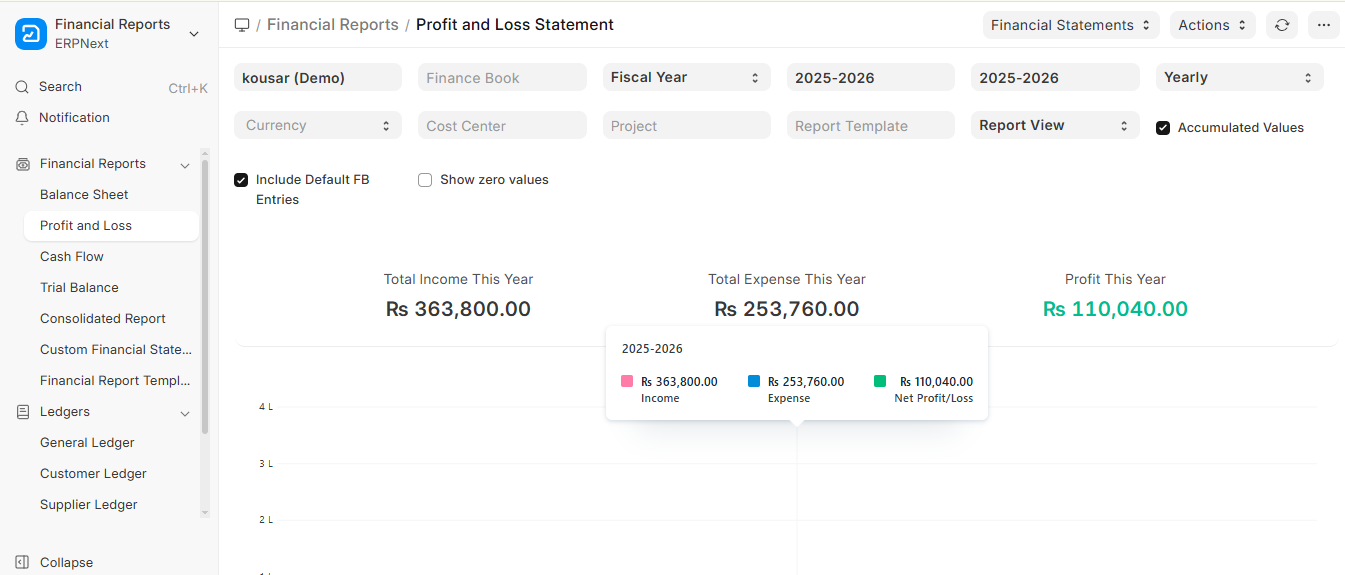Click the pink Income legend swatch
The height and width of the screenshot is (575, 1345).
627,381
